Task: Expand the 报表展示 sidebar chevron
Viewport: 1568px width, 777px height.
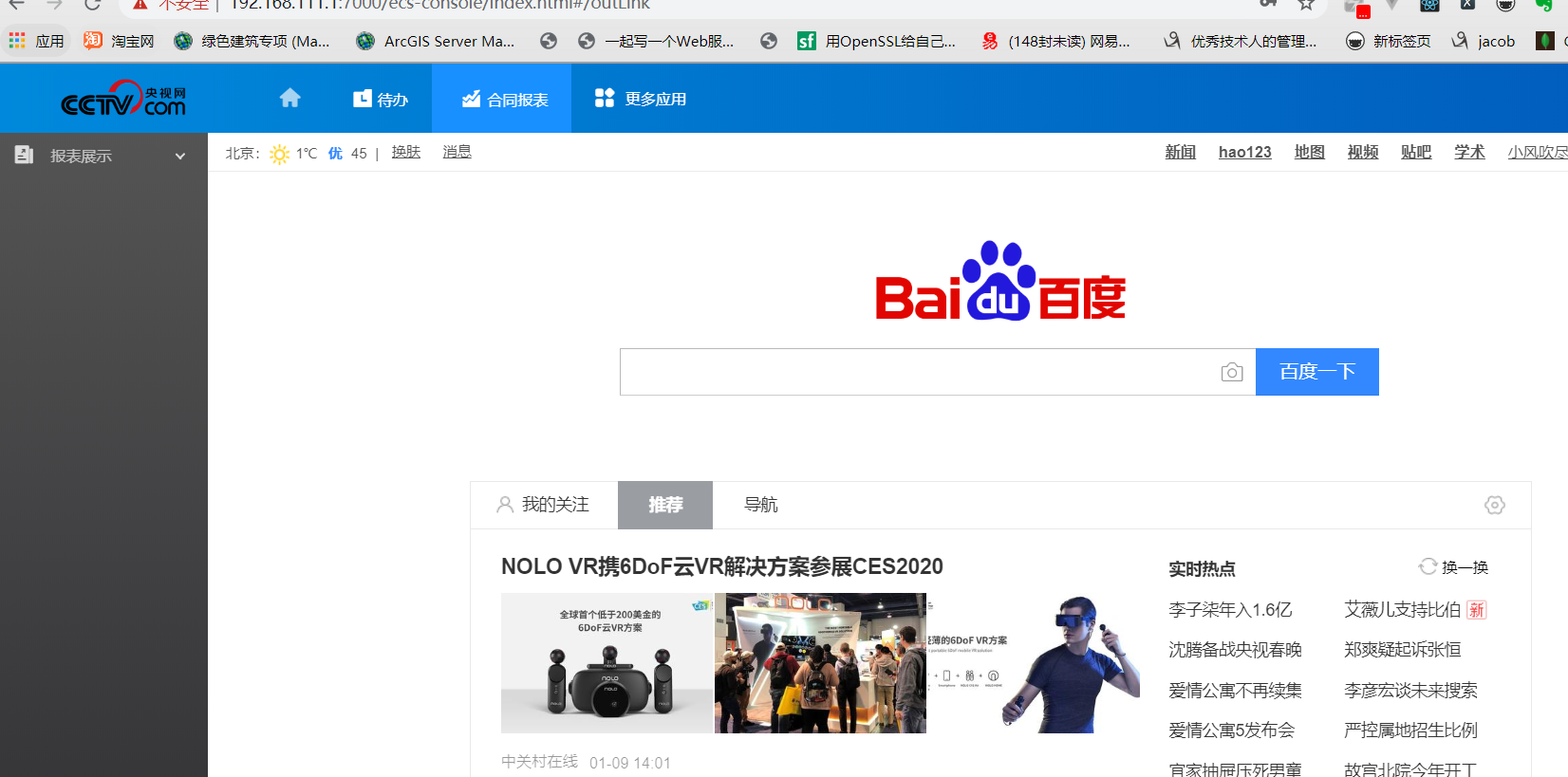Action: tap(180, 156)
